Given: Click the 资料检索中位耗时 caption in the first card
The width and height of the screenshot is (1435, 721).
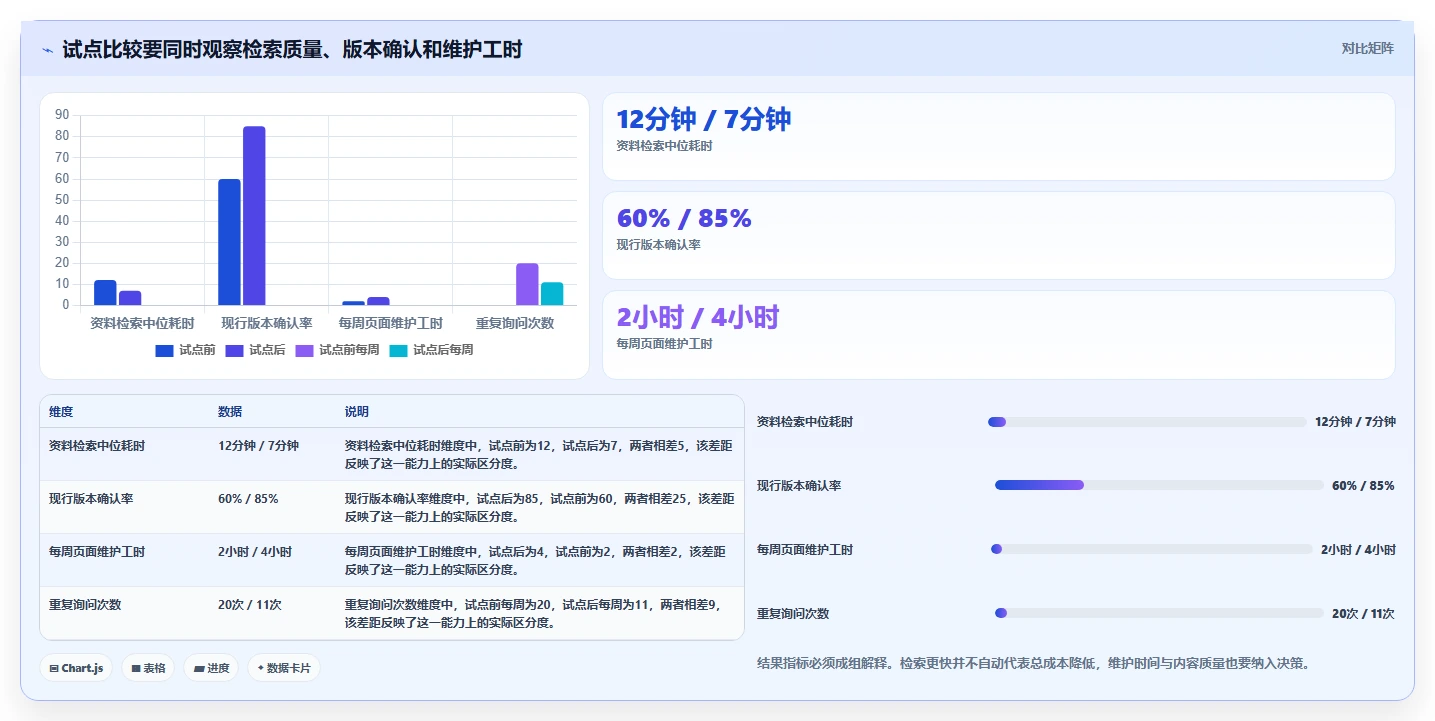Looking at the screenshot, I should tap(665, 145).
